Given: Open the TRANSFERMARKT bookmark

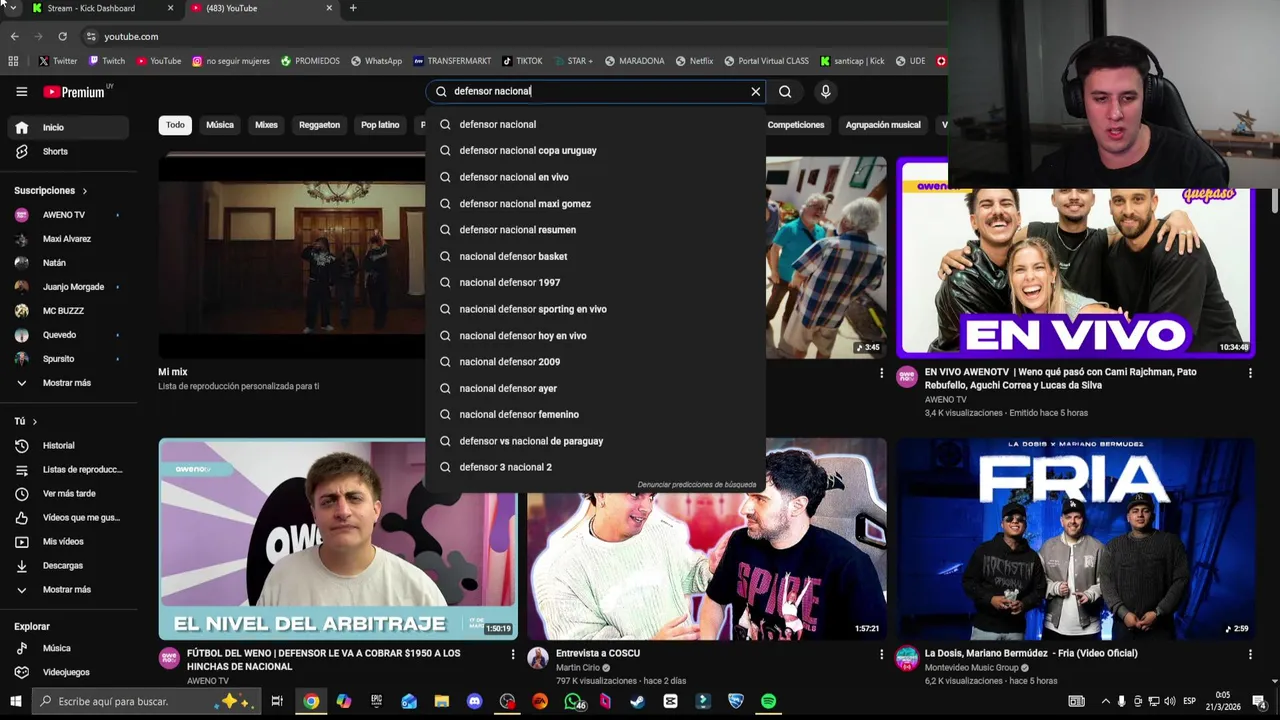Looking at the screenshot, I should pos(452,61).
